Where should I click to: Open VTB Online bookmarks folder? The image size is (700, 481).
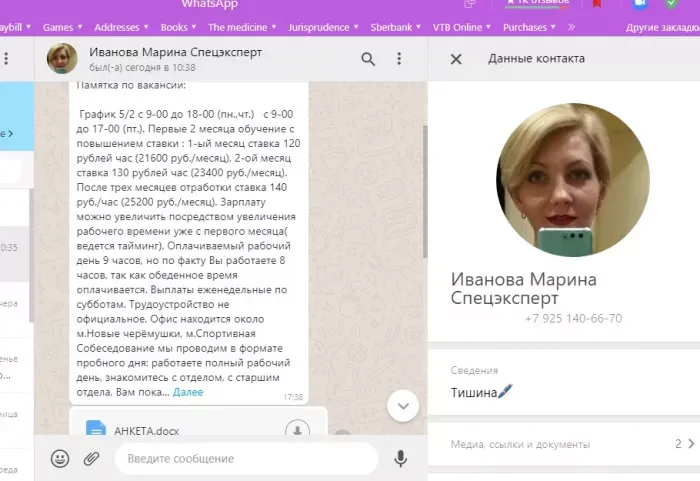click(x=462, y=27)
